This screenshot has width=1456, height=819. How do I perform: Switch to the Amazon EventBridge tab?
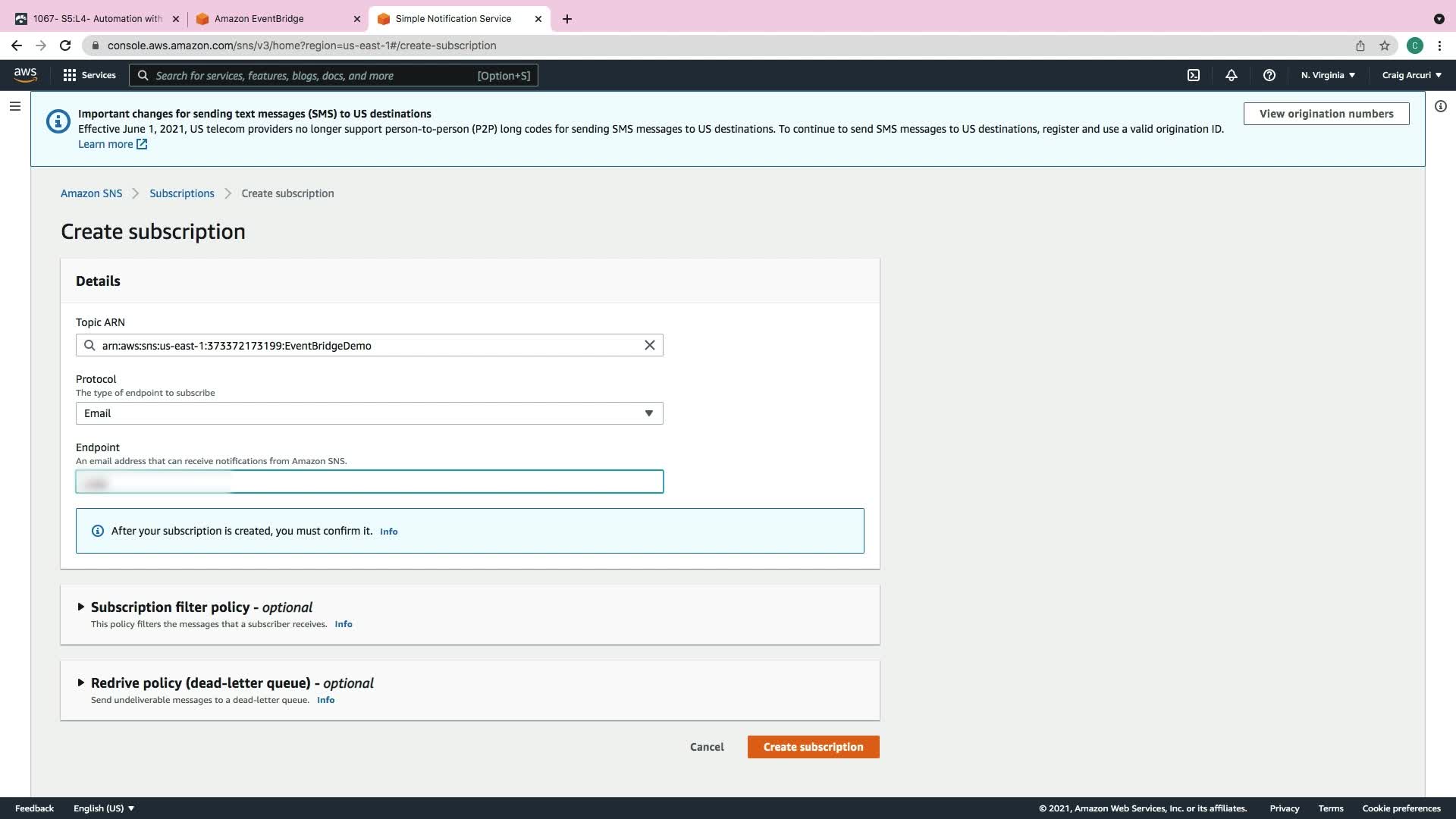tap(259, 18)
